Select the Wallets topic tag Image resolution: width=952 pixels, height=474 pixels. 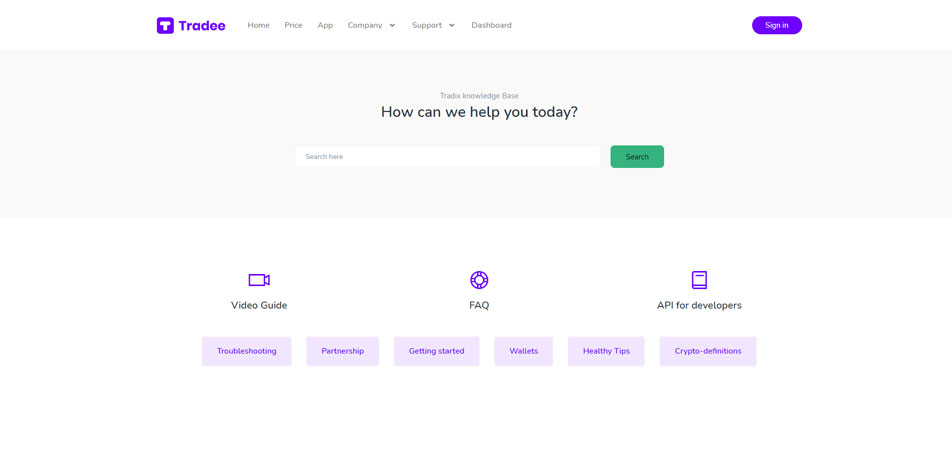click(x=523, y=351)
